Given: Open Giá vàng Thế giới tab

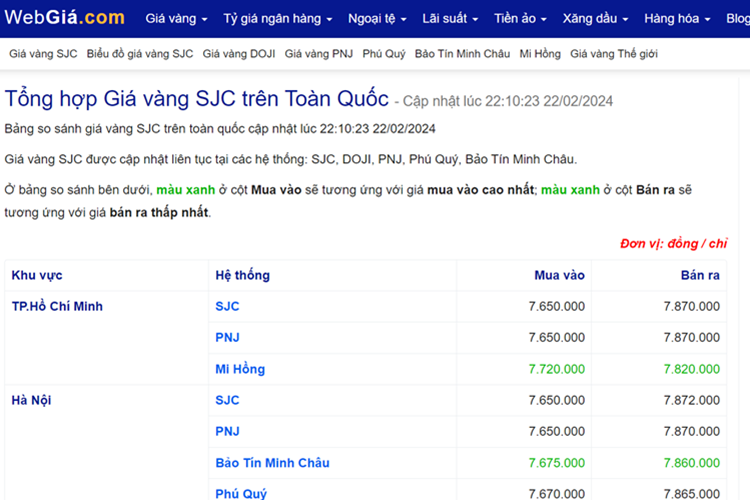Looking at the screenshot, I should [614, 54].
